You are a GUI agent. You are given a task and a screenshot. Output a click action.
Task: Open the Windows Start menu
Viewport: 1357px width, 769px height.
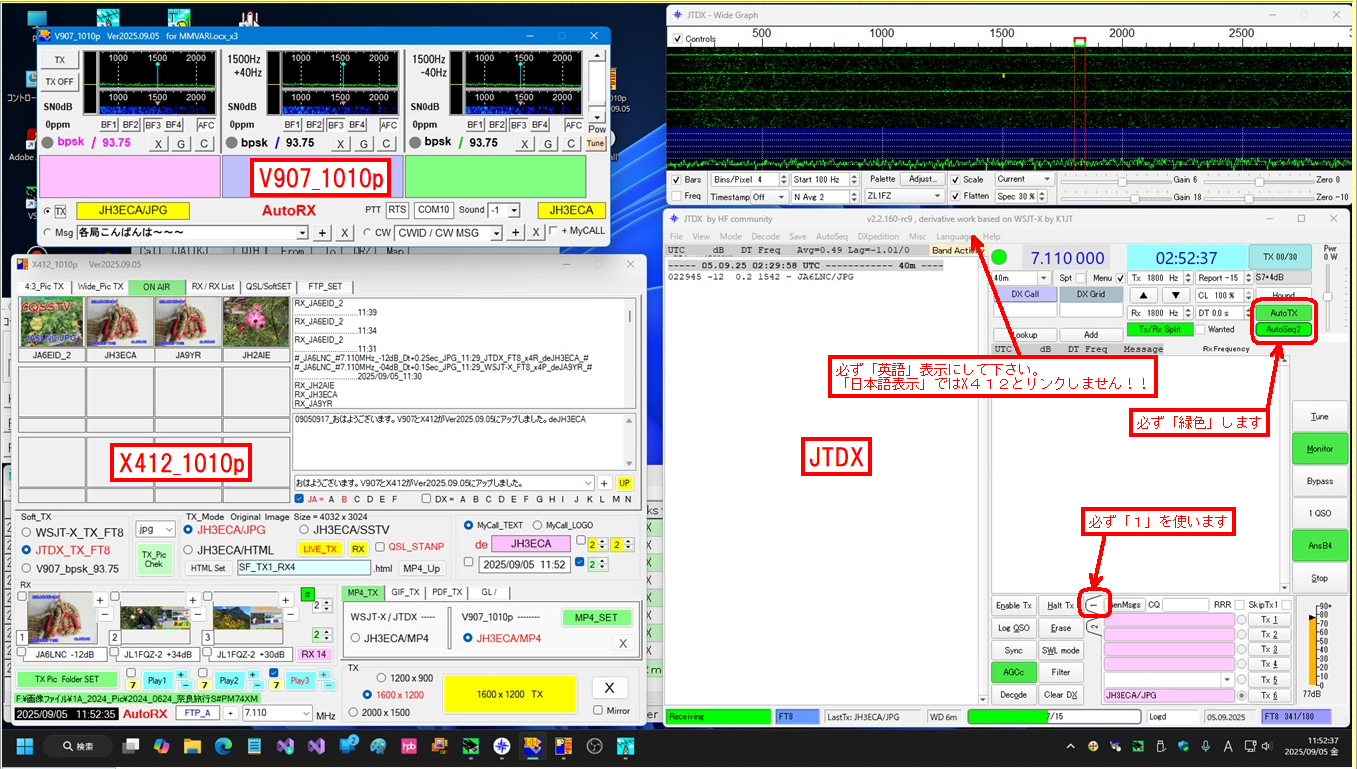click(24, 746)
